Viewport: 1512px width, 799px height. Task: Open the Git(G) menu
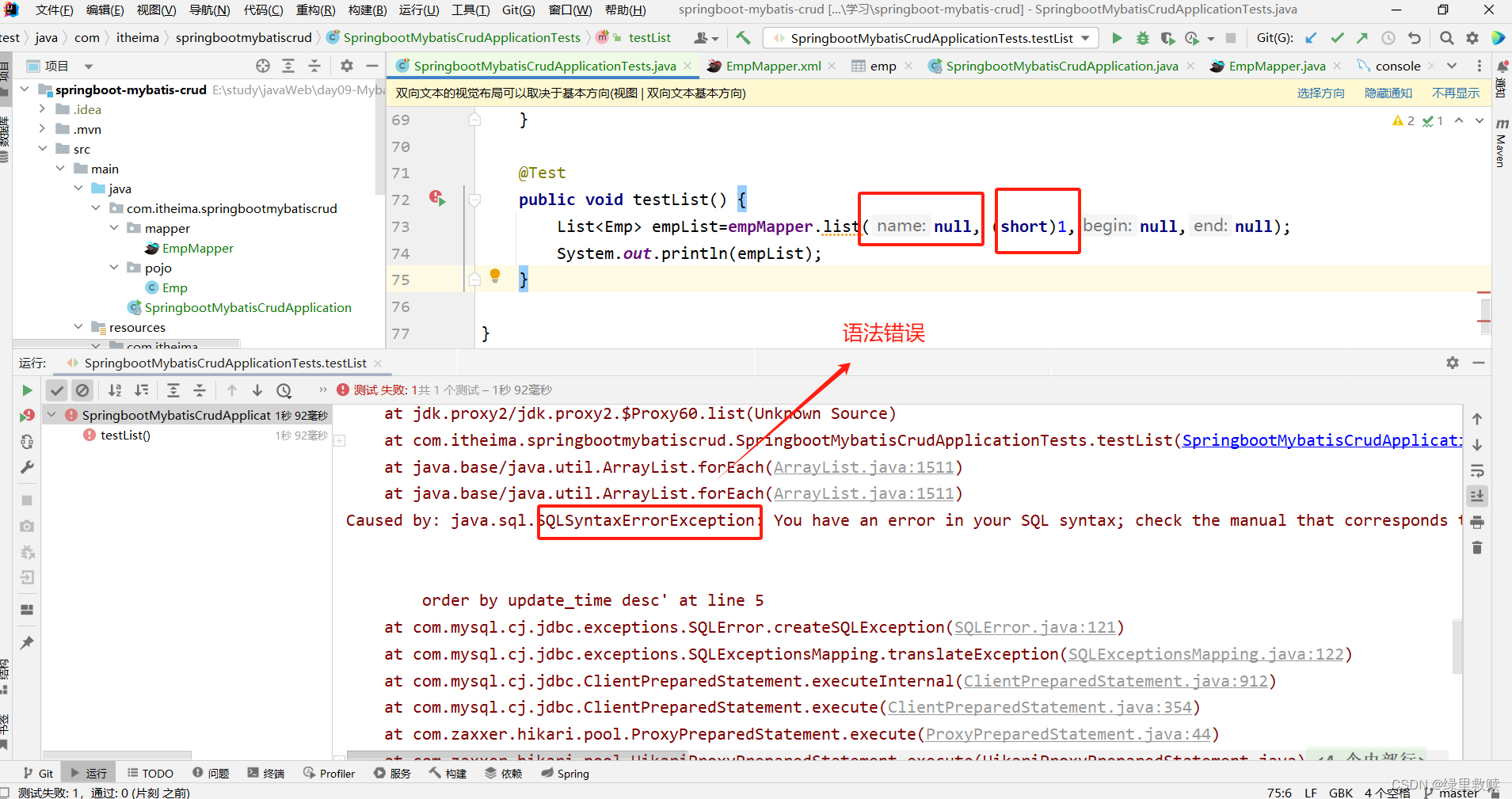pyautogui.click(x=518, y=10)
